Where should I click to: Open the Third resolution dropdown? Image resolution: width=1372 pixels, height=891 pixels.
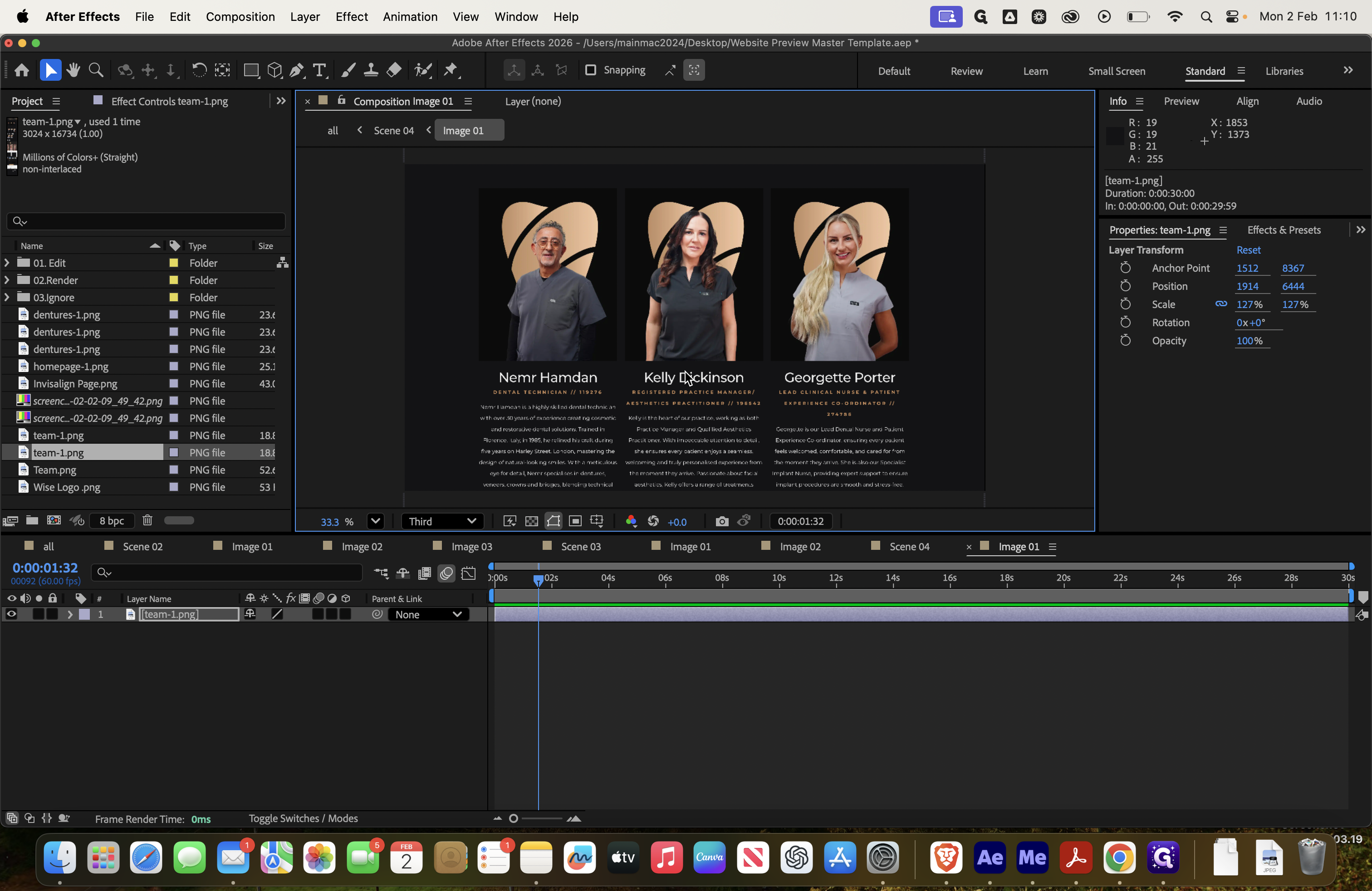pos(442,521)
